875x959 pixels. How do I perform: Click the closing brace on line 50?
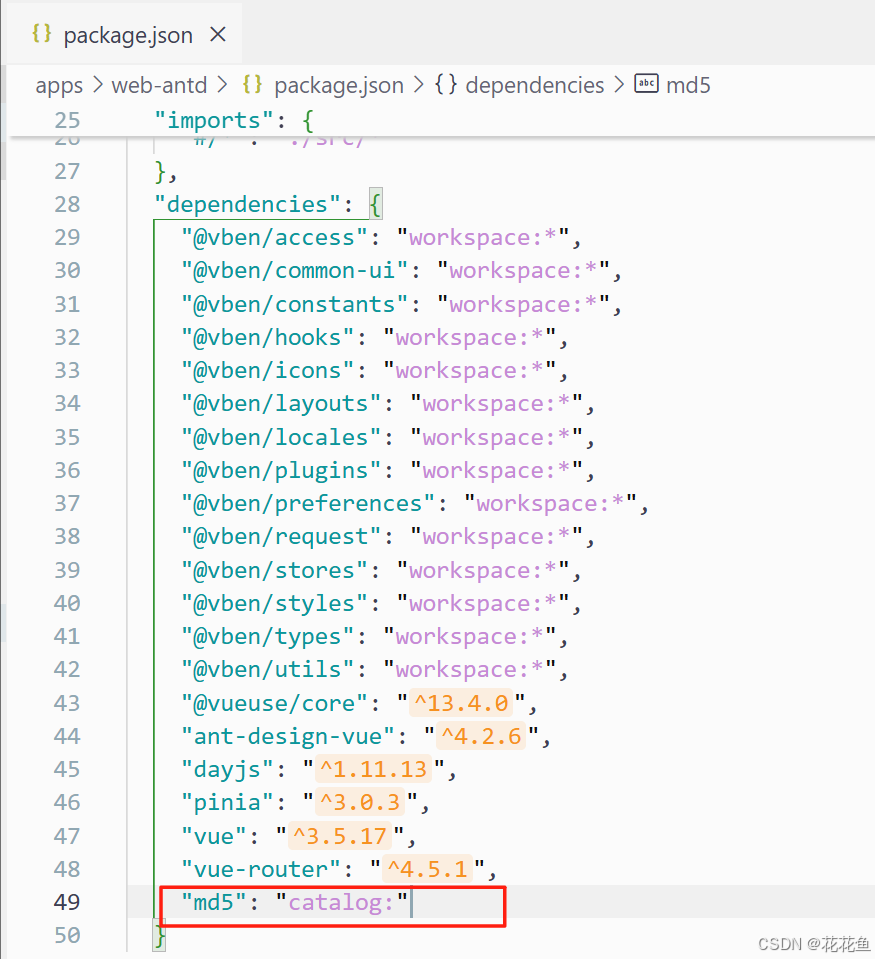click(160, 936)
